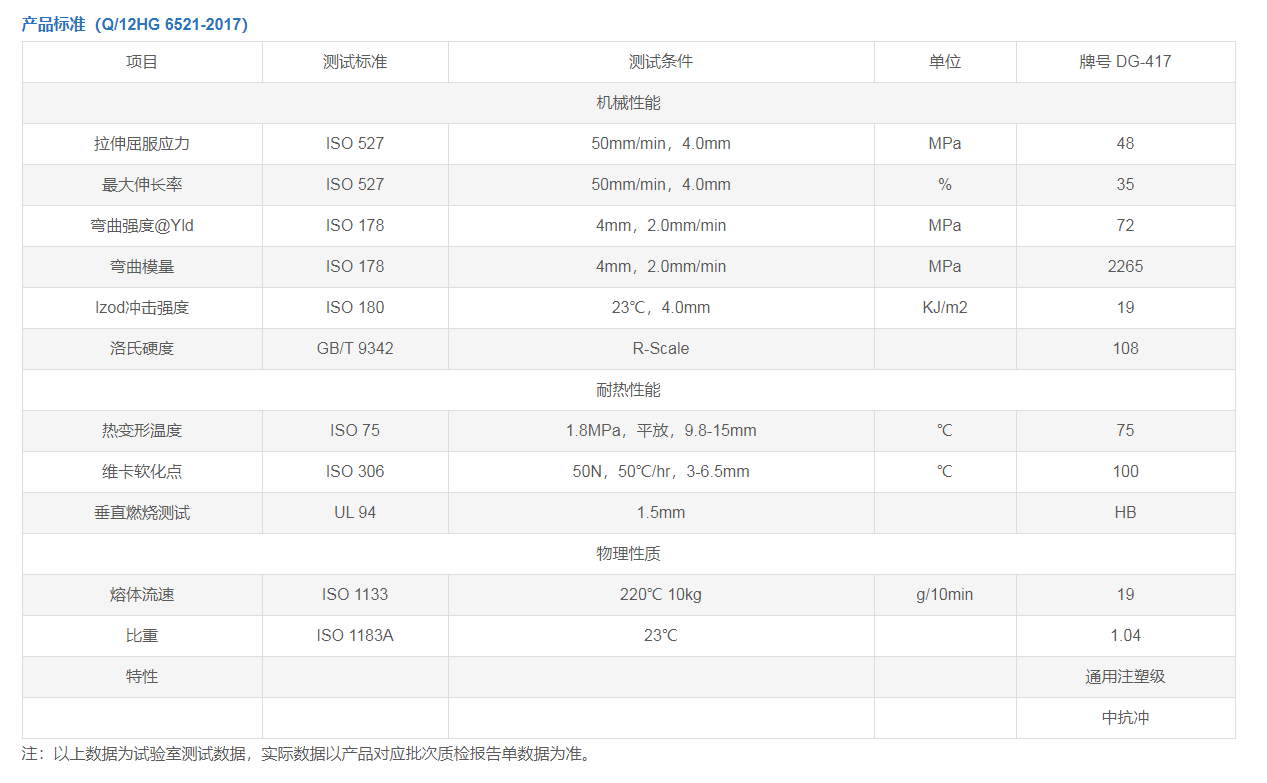This screenshot has height=783, width=1267.
Task: Select the 牌号 DG-417 column header
Action: point(1126,62)
